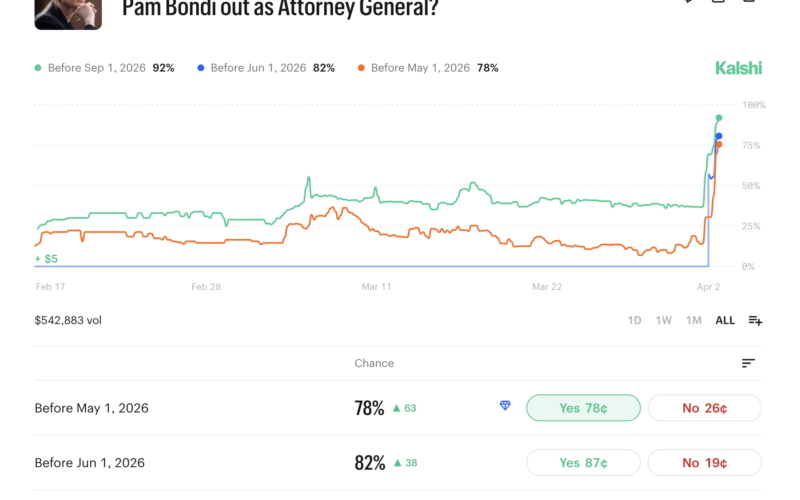Switch the chart to the 1W range
Viewport: 800px width, 500px height.
[x=663, y=321]
